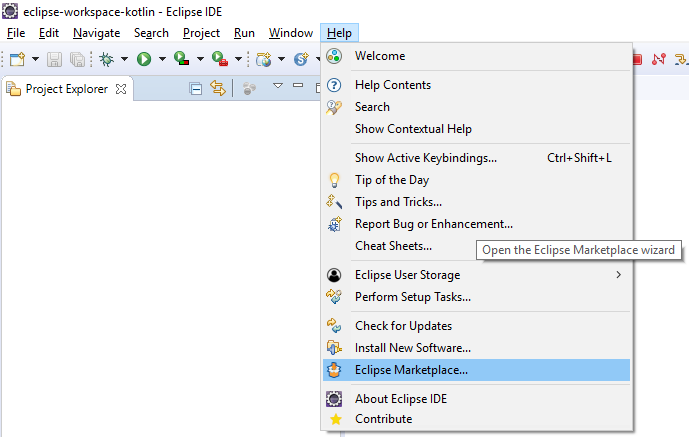Close the Project Explorer tab
The height and width of the screenshot is (437, 689).
(121, 89)
